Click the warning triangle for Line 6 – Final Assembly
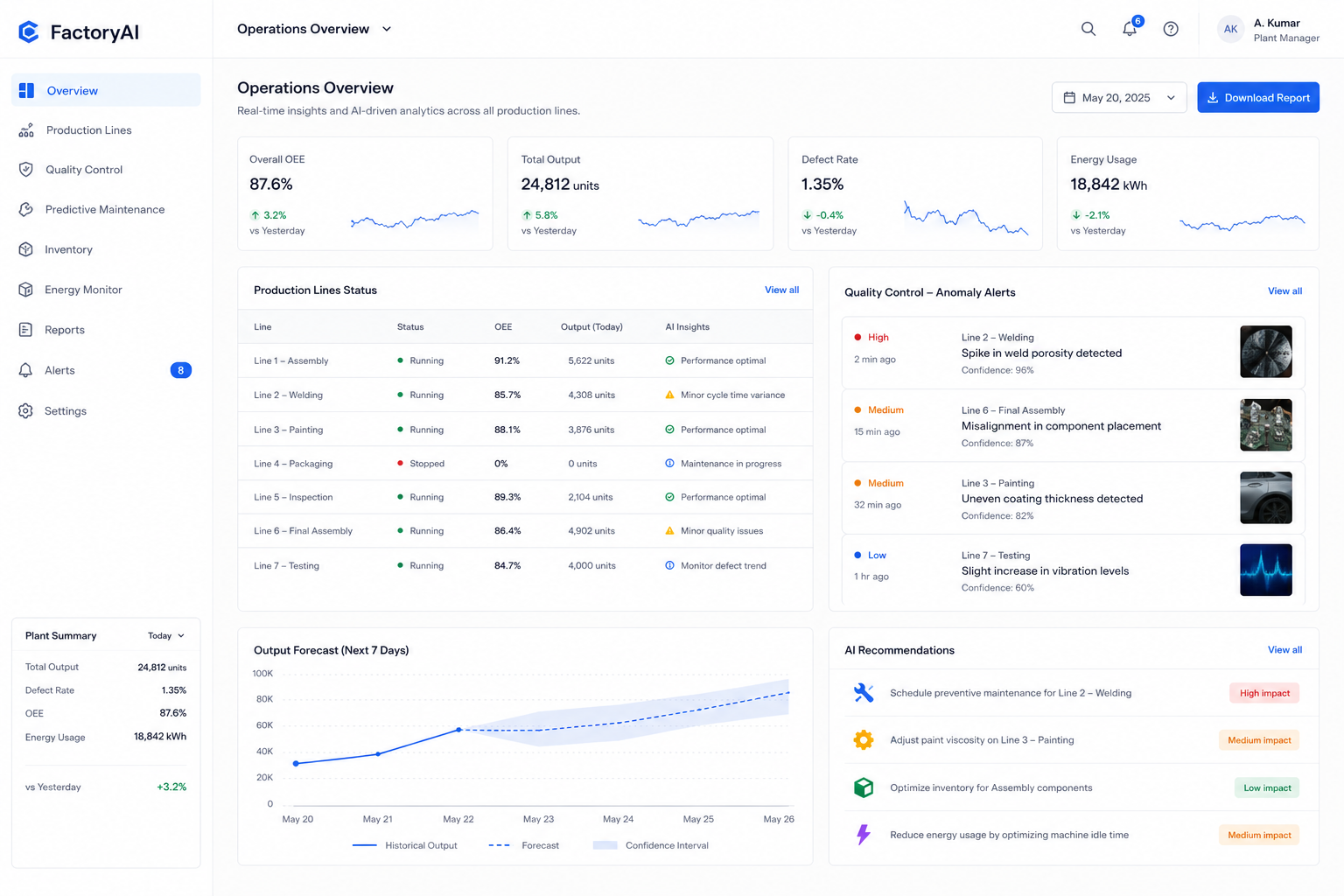This screenshot has width=1344, height=896. pyautogui.click(x=669, y=530)
